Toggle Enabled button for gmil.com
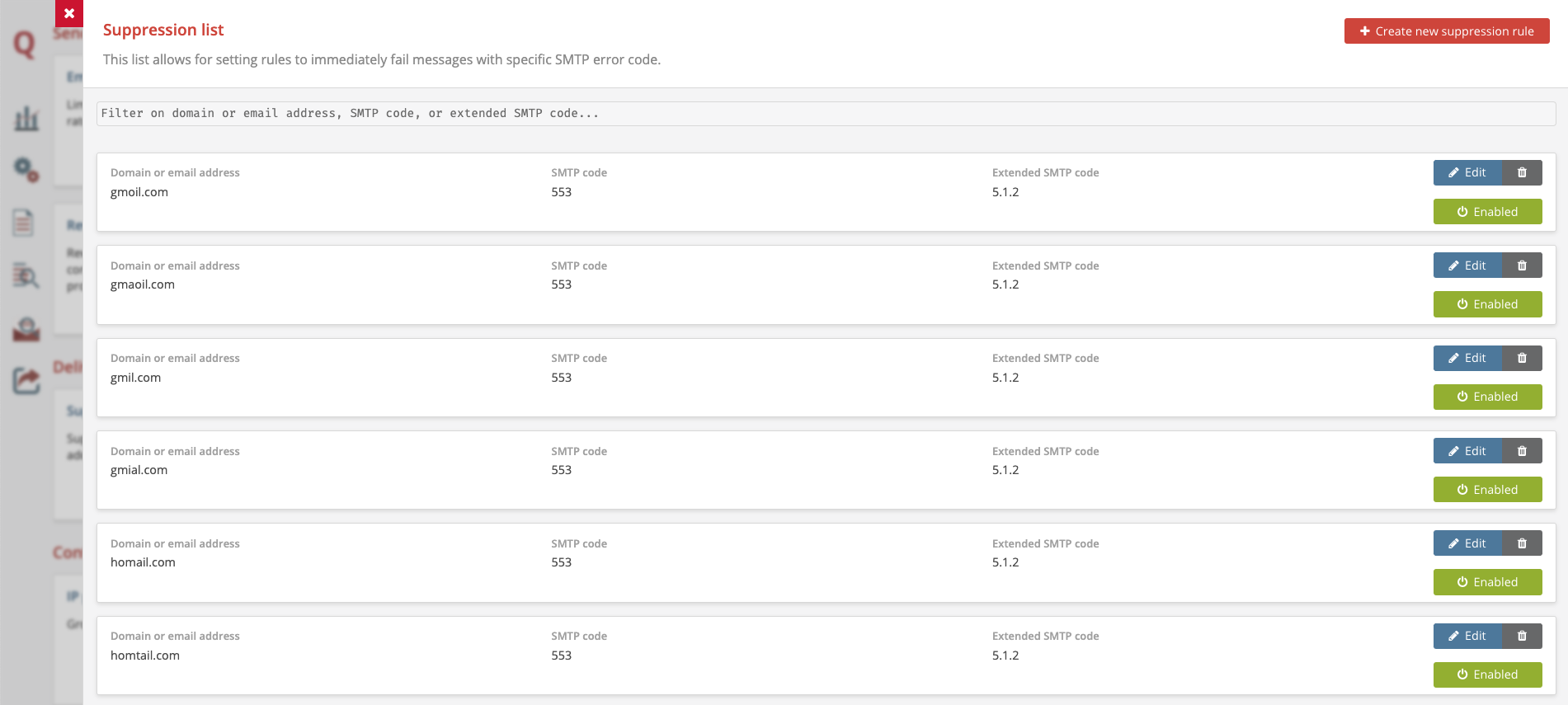The width and height of the screenshot is (1568, 705). [1487, 397]
